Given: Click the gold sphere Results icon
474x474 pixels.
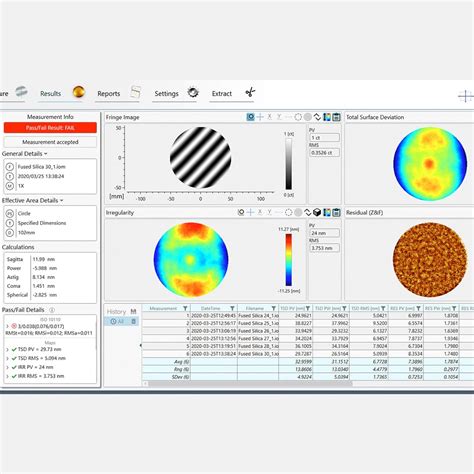Looking at the screenshot, I should (x=79, y=92).
